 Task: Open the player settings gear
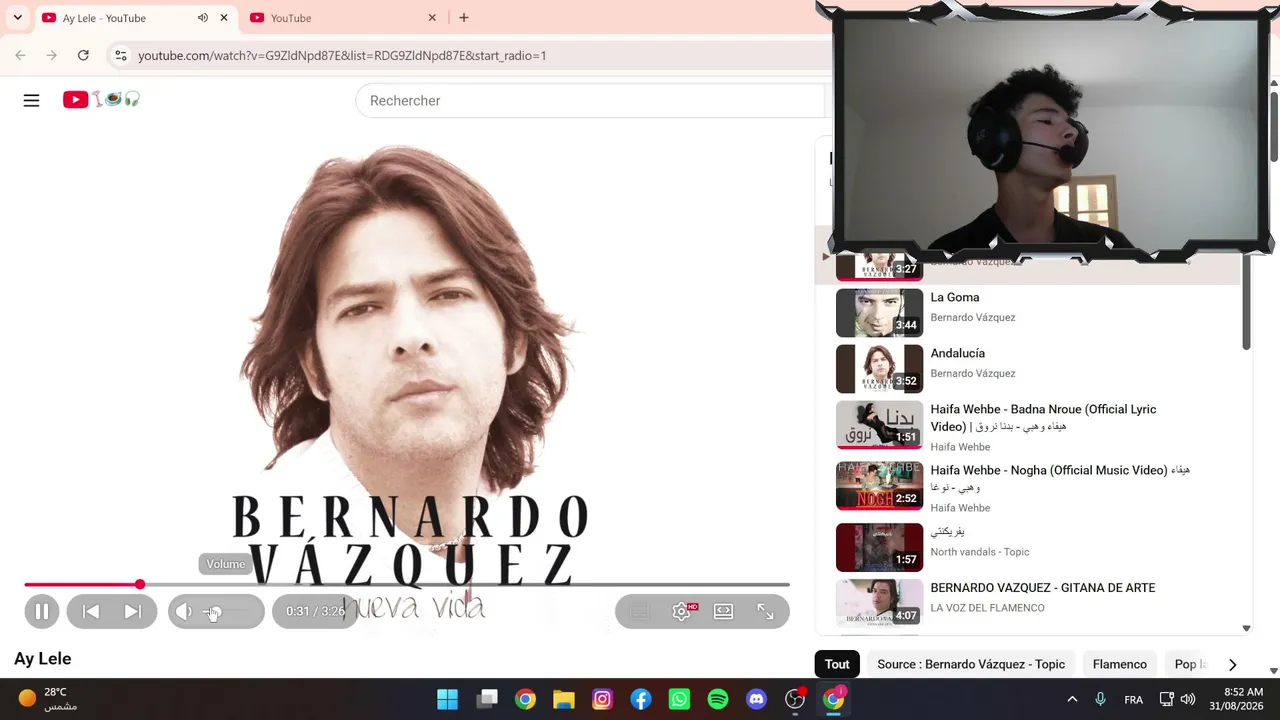[682, 612]
